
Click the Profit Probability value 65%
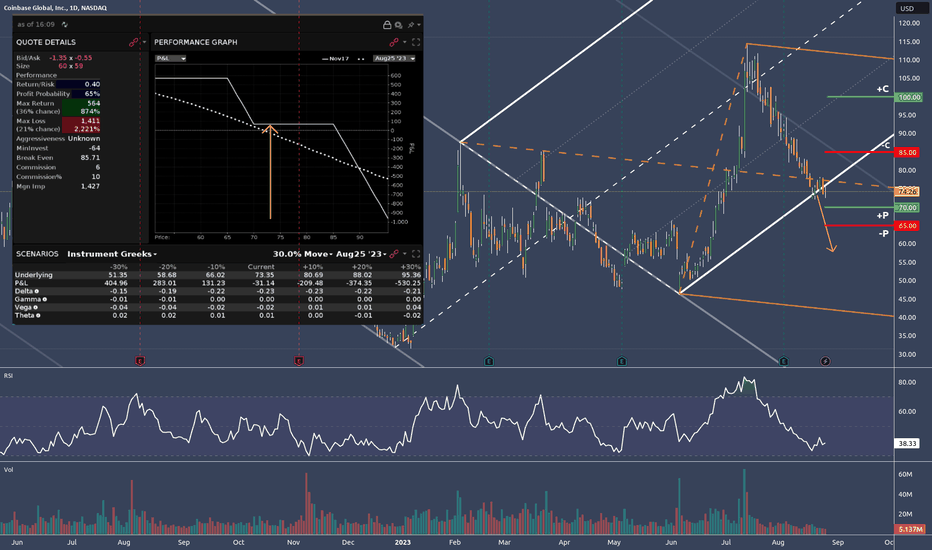tap(92, 94)
